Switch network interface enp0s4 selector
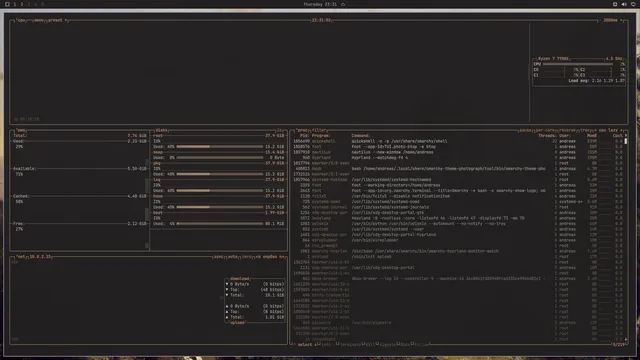The height and width of the screenshot is (360, 640). pos(270,257)
